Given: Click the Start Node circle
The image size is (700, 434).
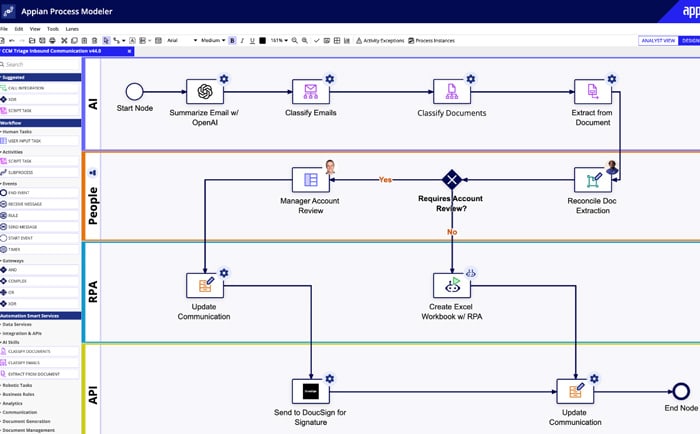Looking at the screenshot, I should 134,92.
